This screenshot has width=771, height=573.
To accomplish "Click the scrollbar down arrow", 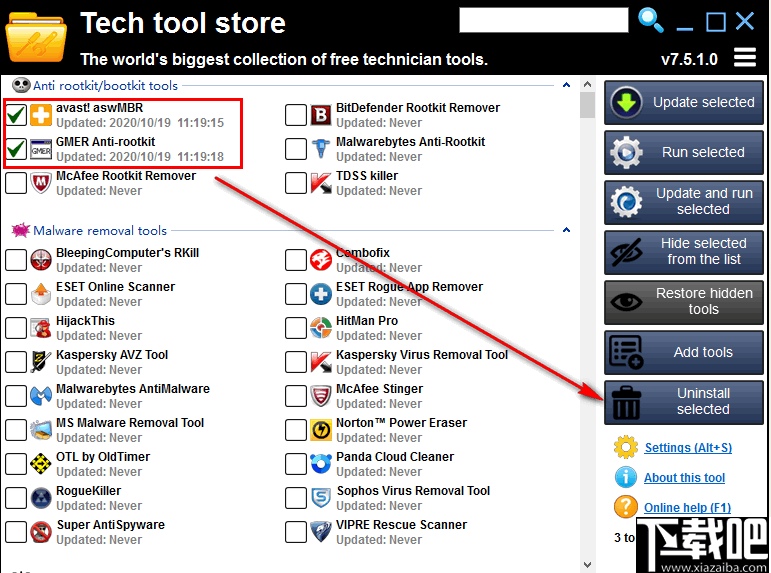I will tap(587, 564).
